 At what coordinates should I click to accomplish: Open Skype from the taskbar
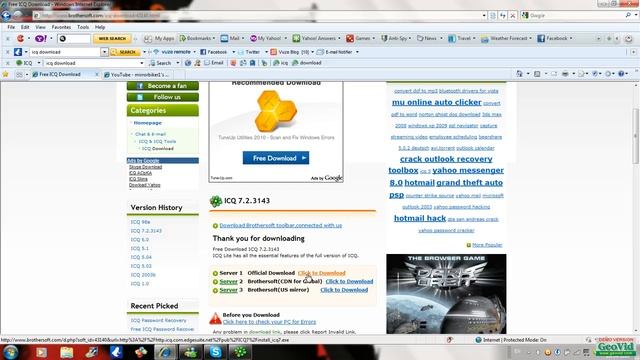point(216,352)
